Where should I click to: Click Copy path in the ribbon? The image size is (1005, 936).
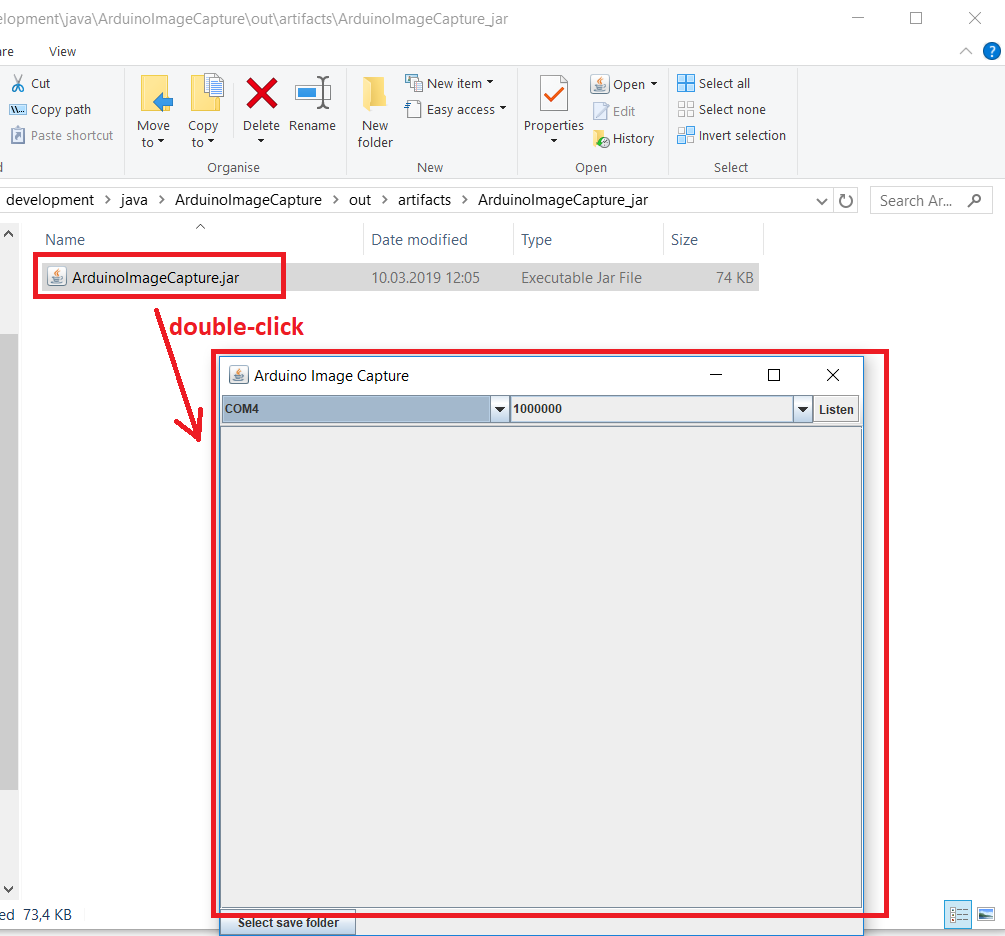pyautogui.click(x=50, y=110)
